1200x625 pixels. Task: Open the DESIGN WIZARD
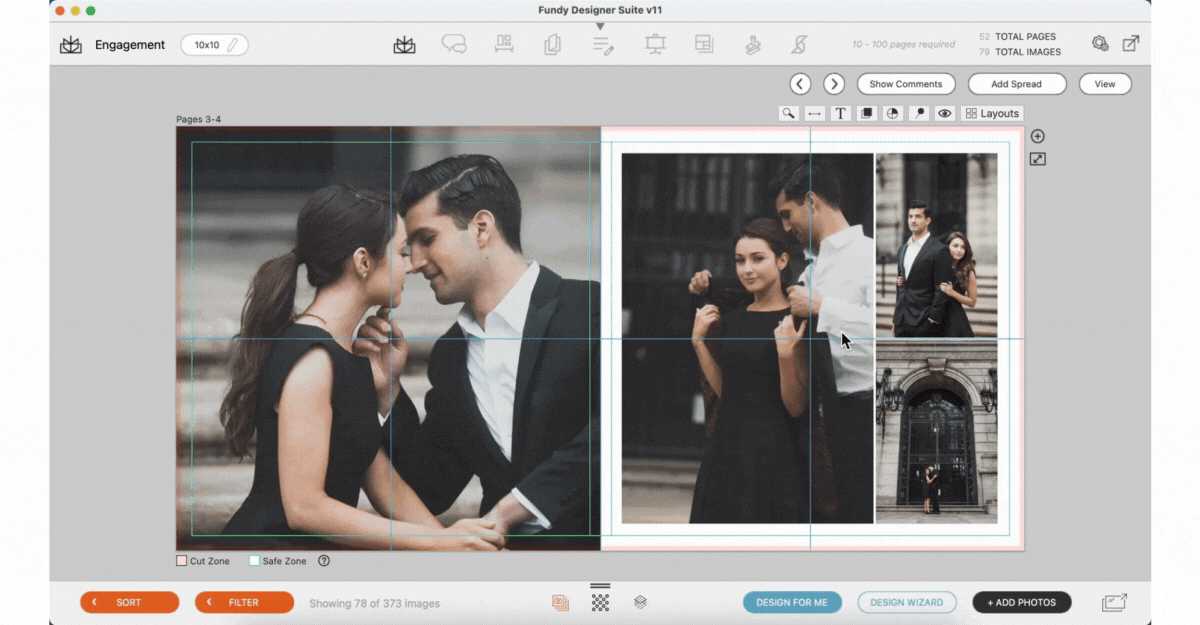(x=907, y=603)
